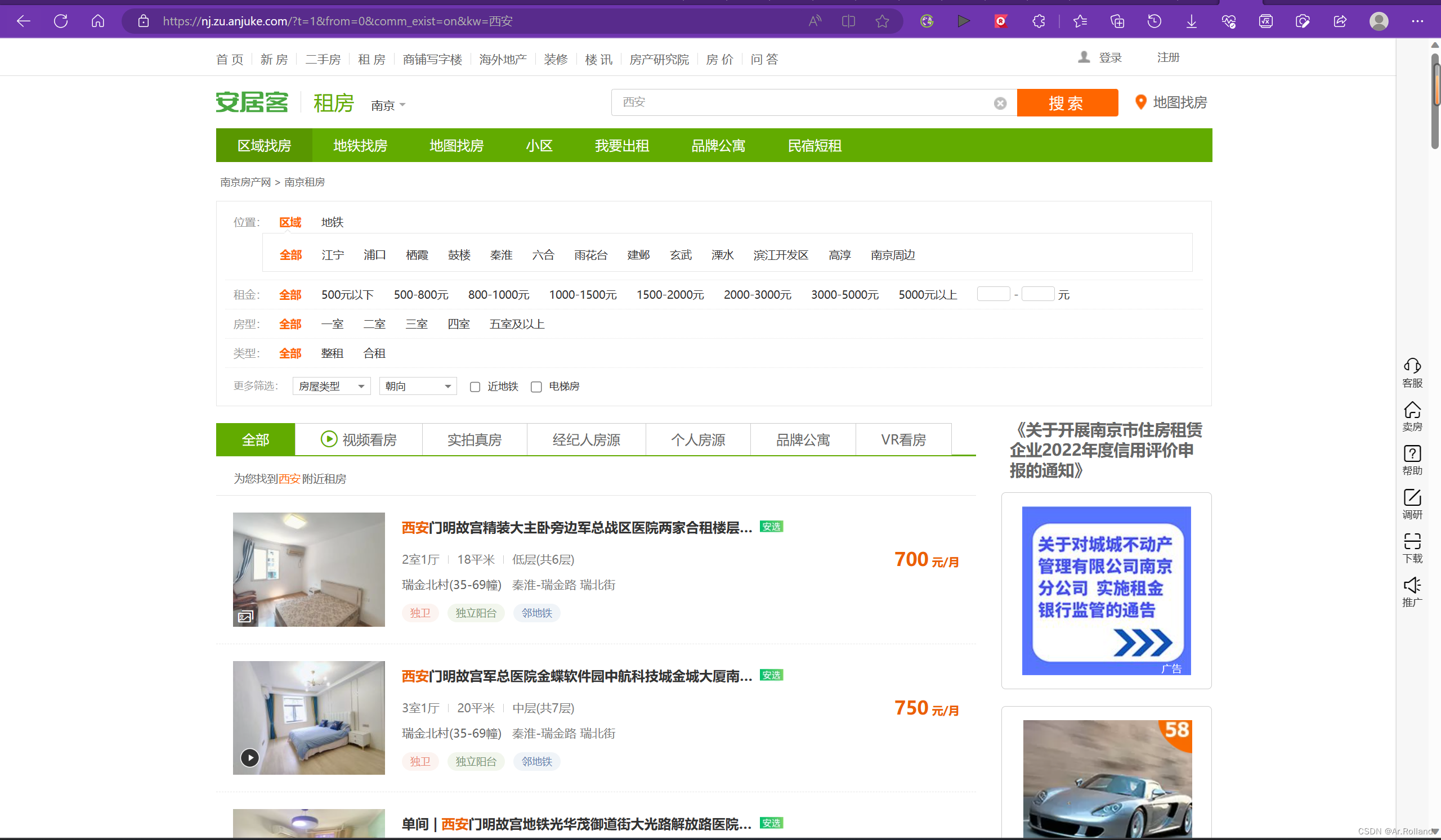Check the 近地铁 checkbox
The height and width of the screenshot is (840, 1441).
[475, 387]
